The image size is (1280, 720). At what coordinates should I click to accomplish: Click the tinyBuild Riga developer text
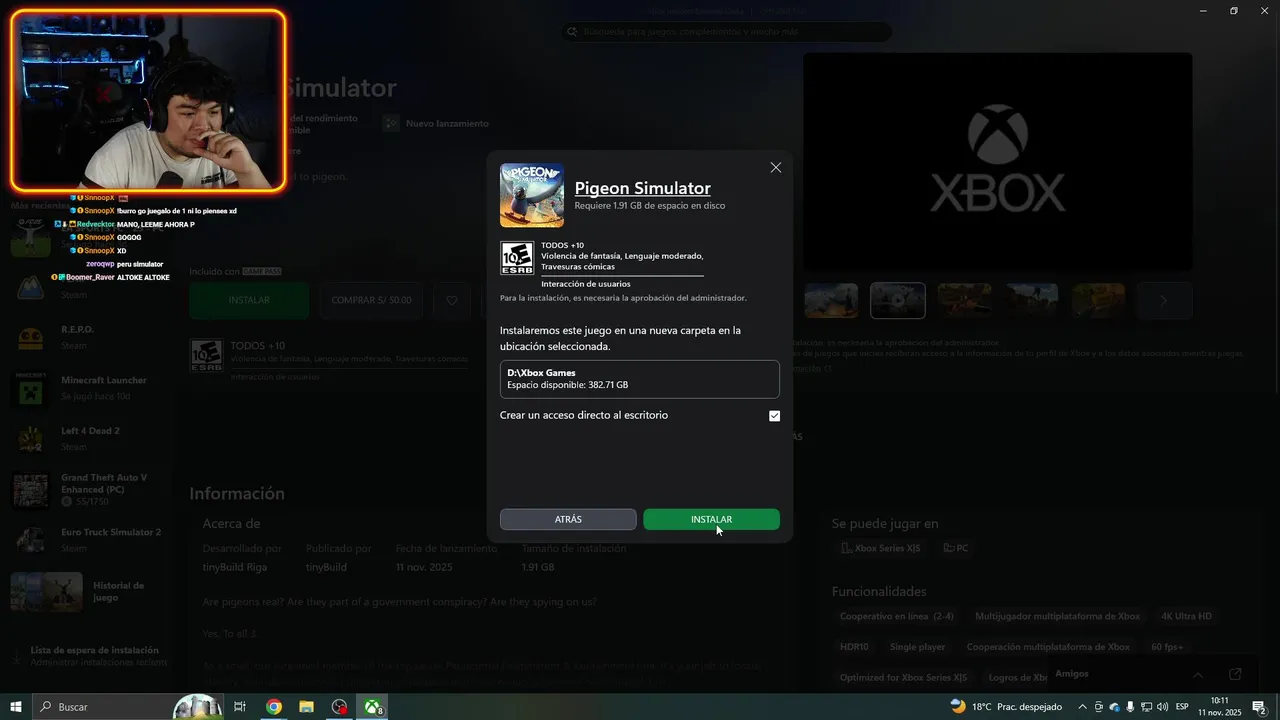[236, 567]
